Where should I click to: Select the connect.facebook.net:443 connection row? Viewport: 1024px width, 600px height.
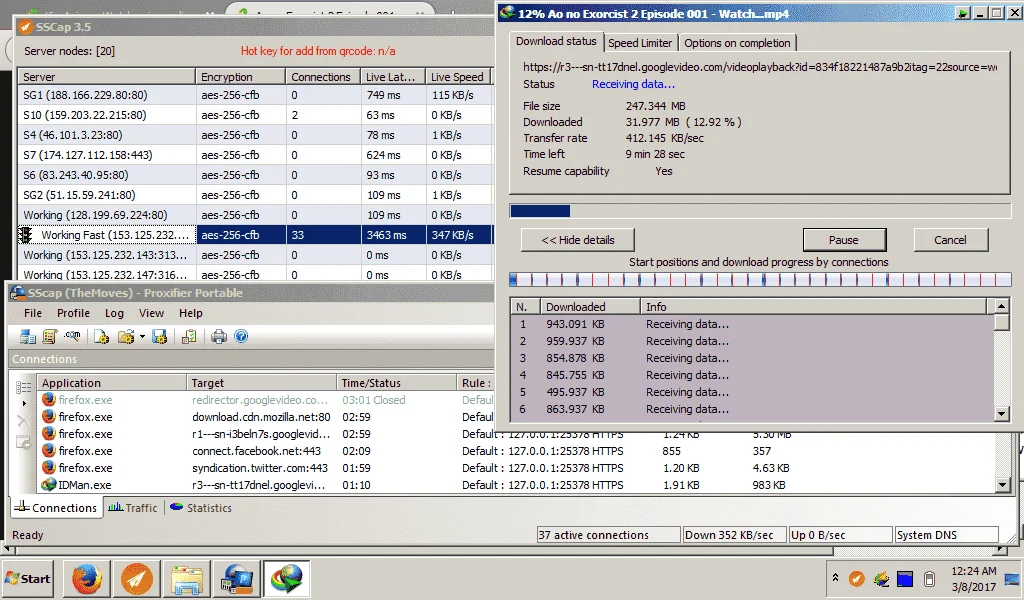[x=516, y=451]
